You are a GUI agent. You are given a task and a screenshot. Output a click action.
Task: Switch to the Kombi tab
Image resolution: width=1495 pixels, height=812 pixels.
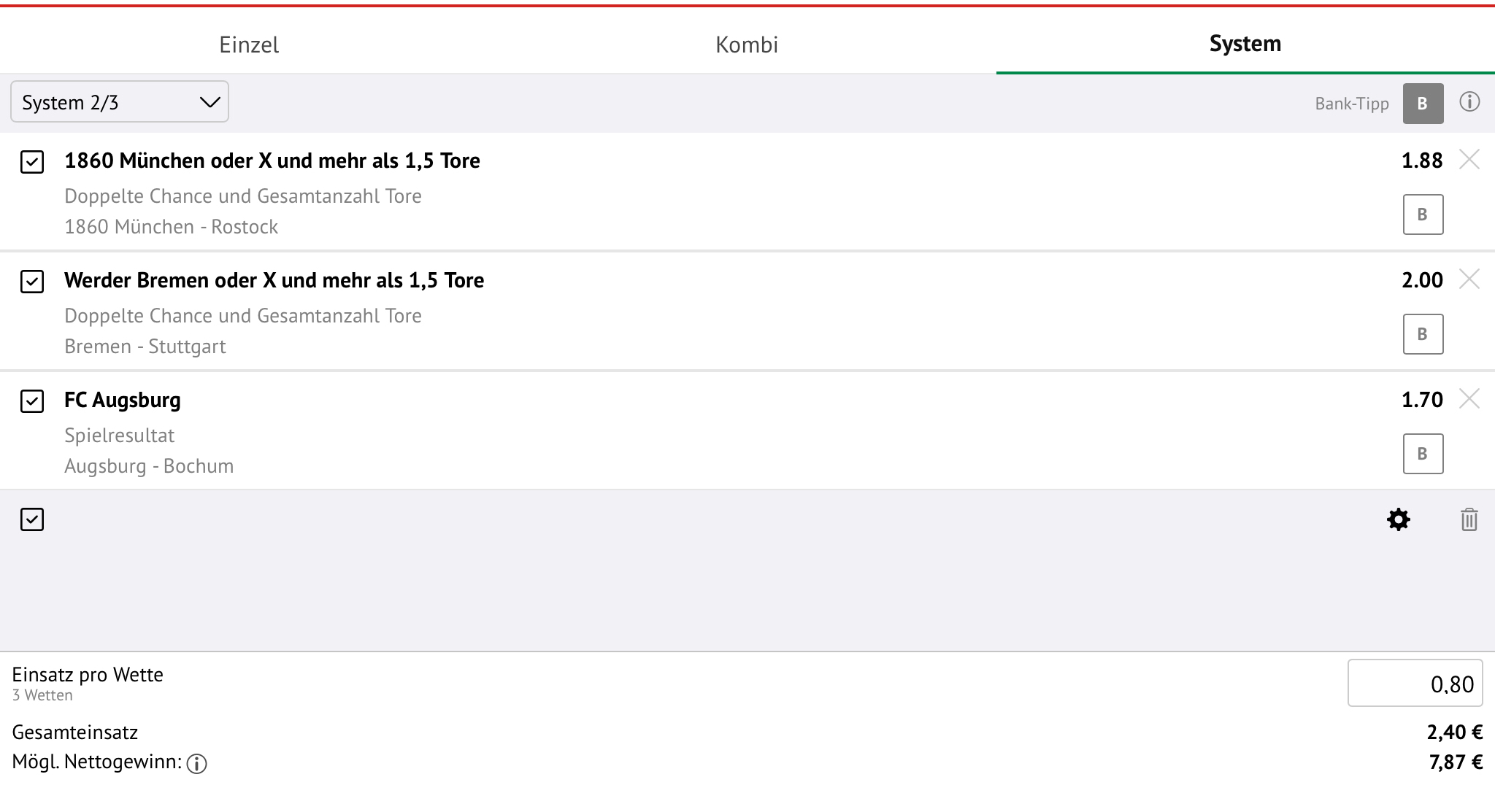[x=747, y=45]
